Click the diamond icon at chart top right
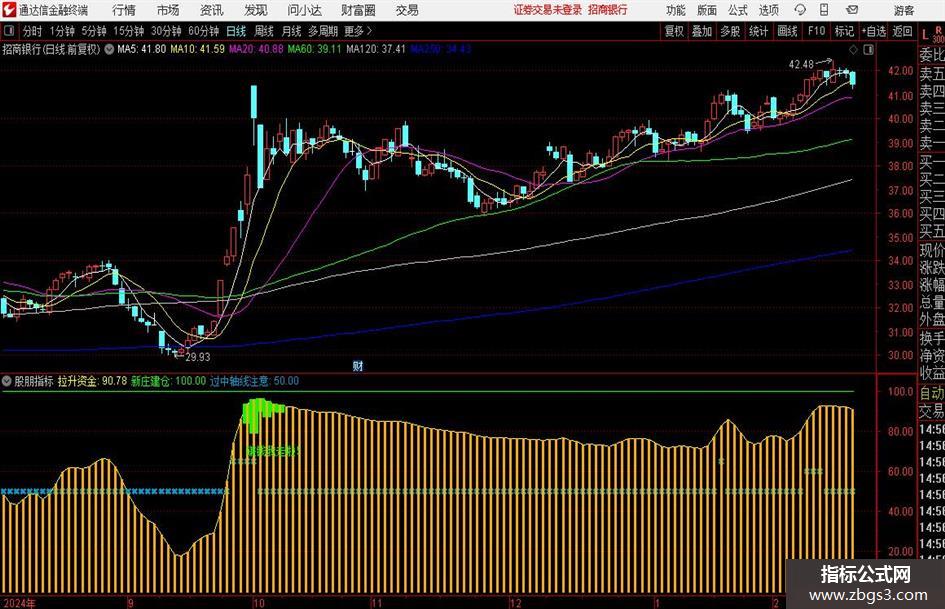This screenshot has height=609, width=945. click(853, 49)
